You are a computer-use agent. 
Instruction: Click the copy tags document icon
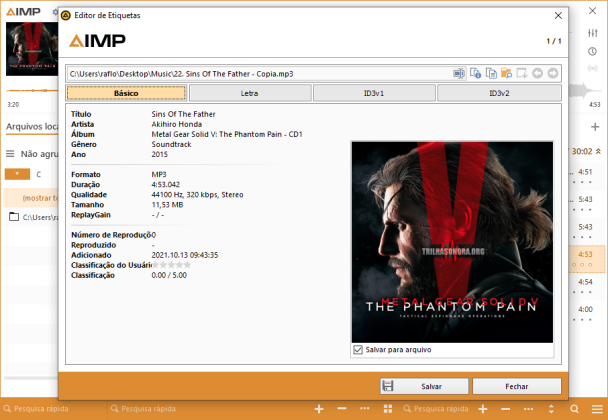coord(491,73)
